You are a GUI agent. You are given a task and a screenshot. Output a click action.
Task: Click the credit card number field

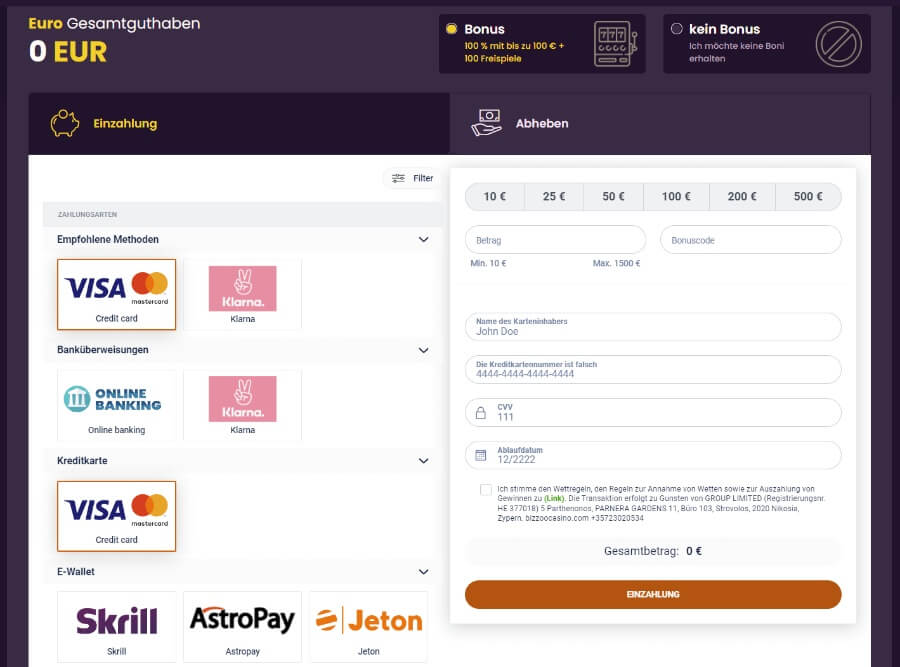tap(653, 370)
